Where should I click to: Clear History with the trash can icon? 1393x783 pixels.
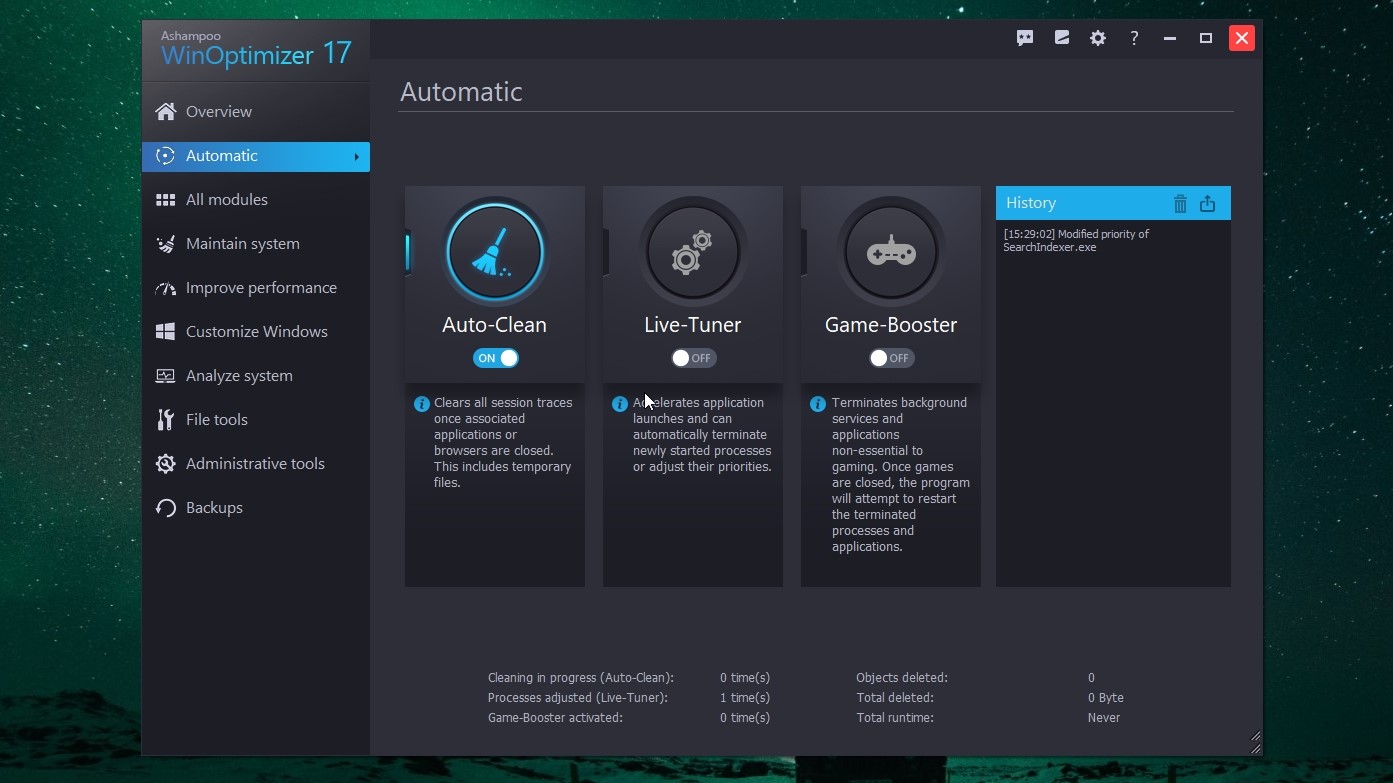[1180, 203]
